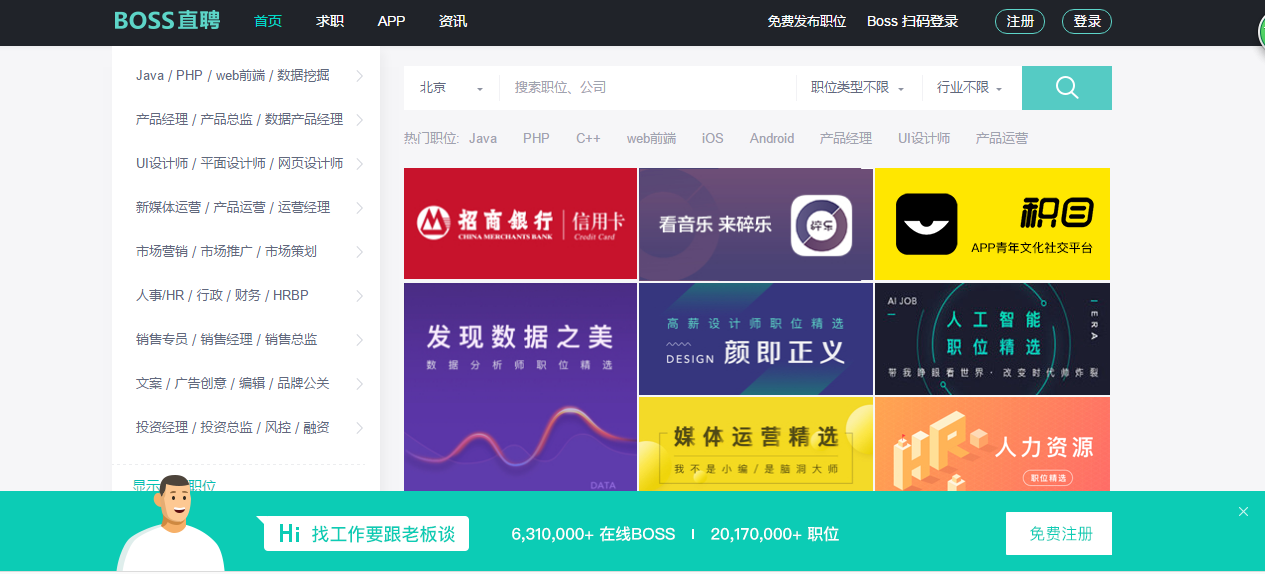The height and width of the screenshot is (574, 1265).
Task: Click 免费发布职位 in the header
Action: pos(807,21)
